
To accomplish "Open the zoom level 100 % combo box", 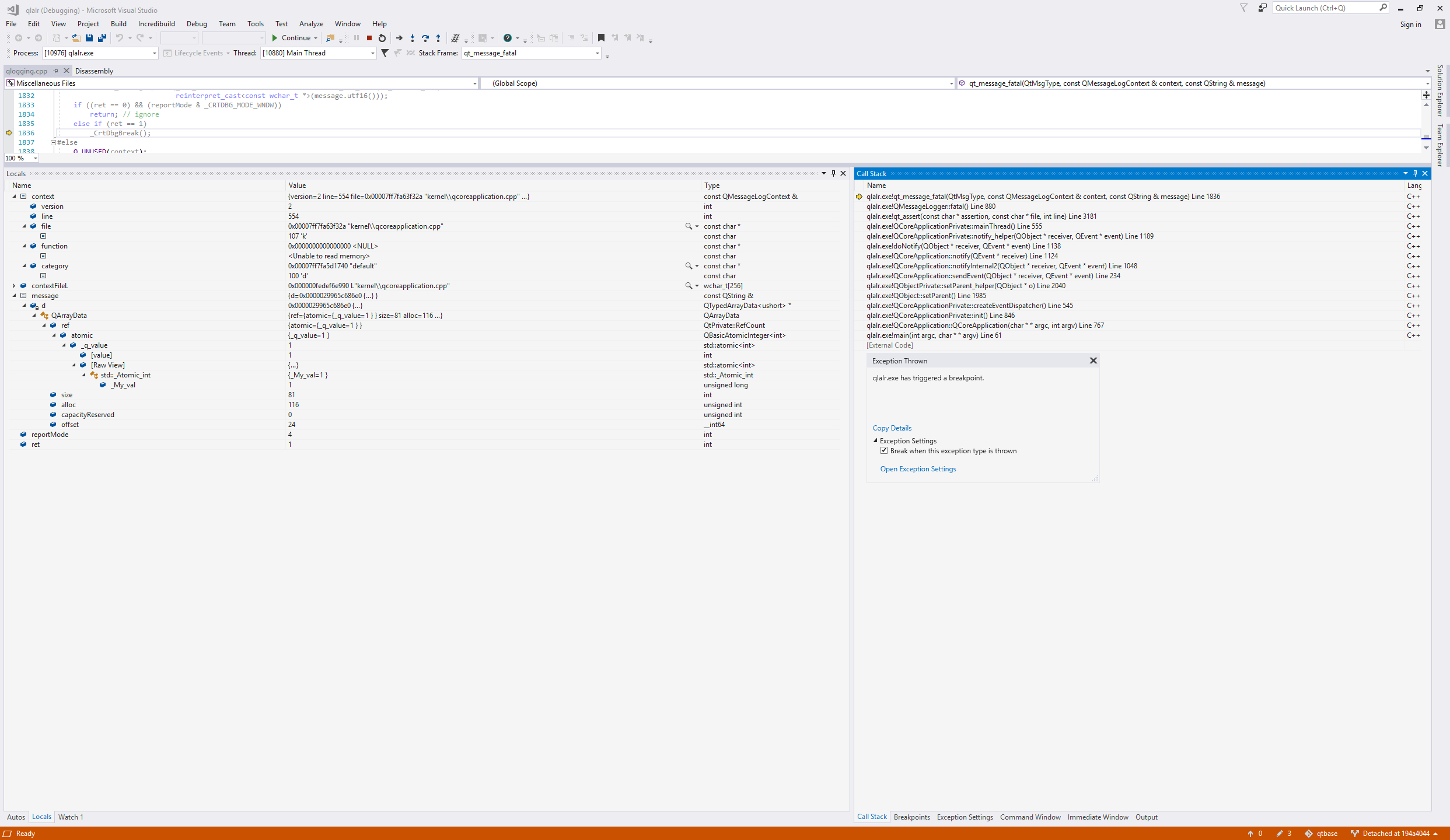I will (x=35, y=158).
